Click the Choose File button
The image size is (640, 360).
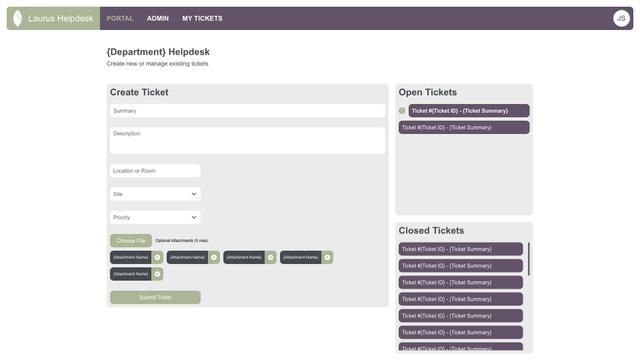[x=131, y=240]
